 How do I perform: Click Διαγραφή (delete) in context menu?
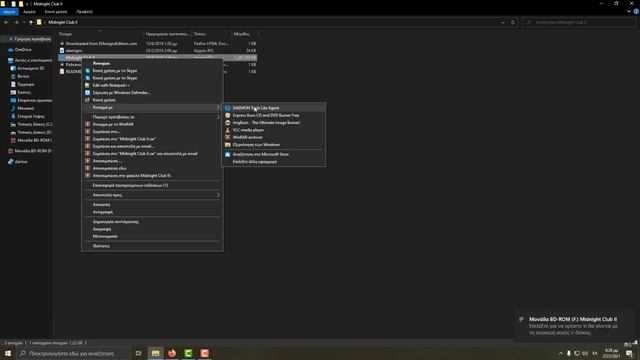tap(152, 229)
